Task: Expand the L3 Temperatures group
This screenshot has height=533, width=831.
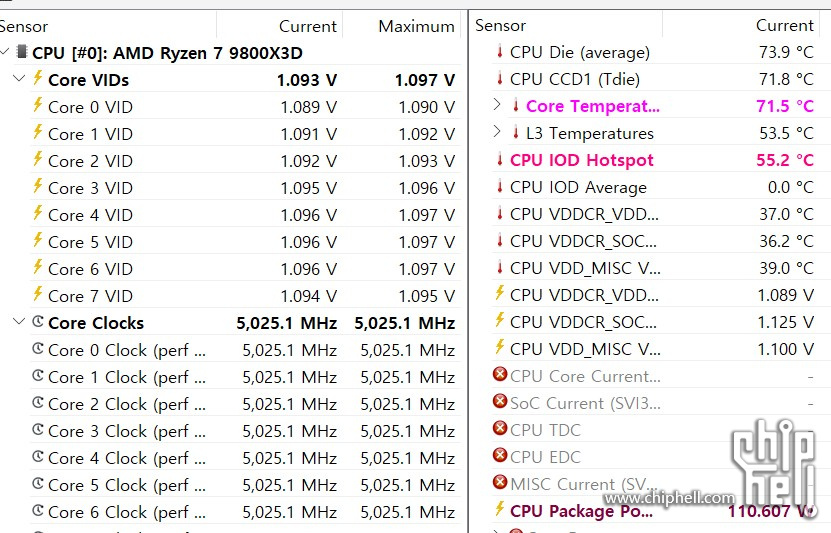Action: 497,133
